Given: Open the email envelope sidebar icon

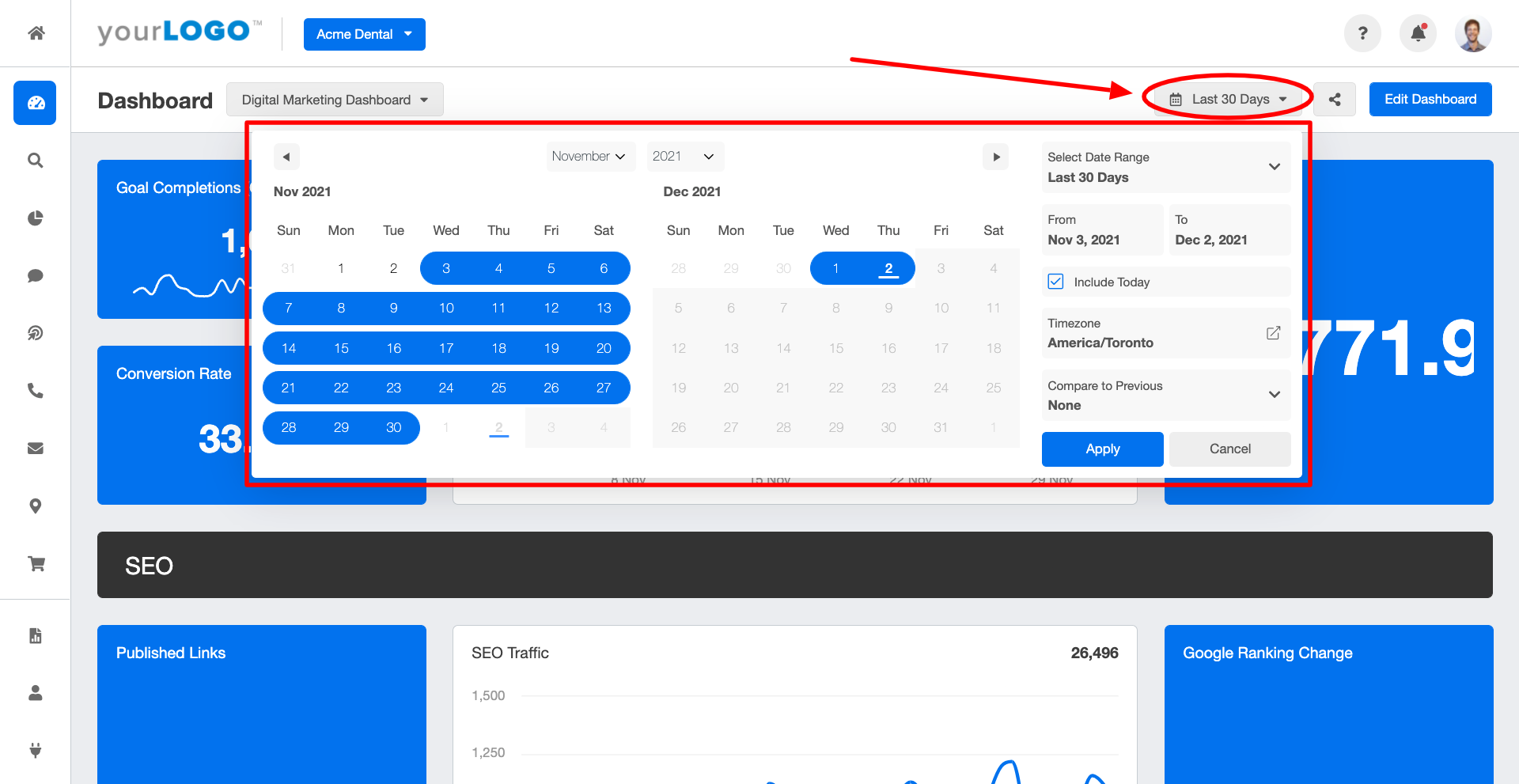Looking at the screenshot, I should click(36, 449).
